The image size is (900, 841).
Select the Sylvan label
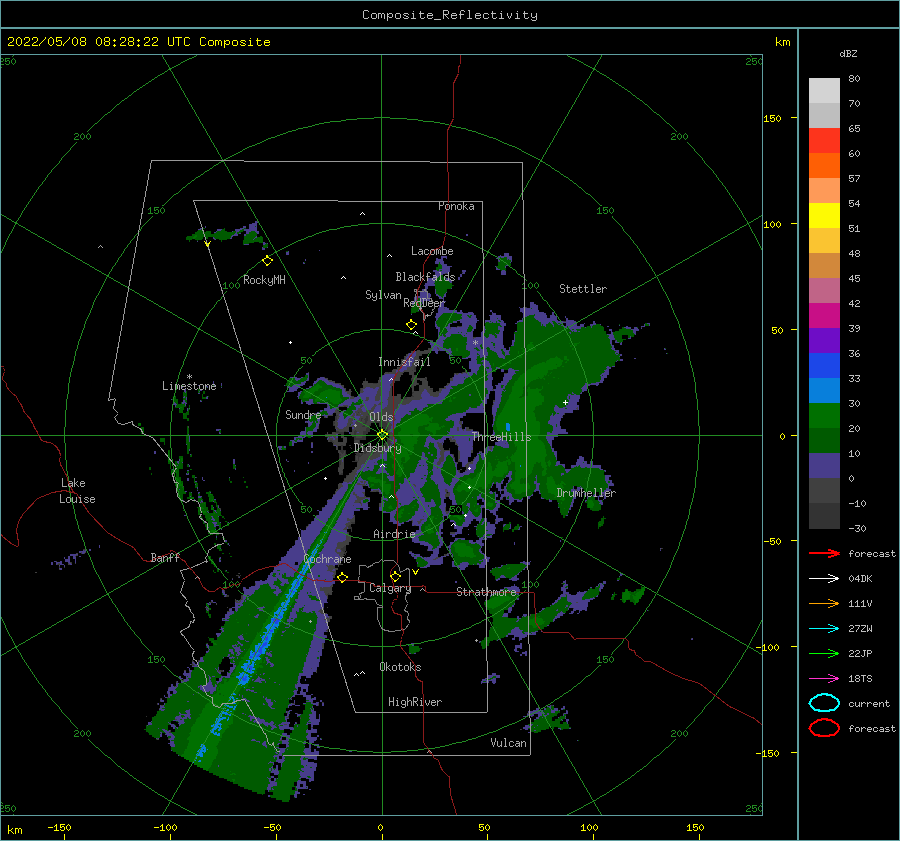pos(383,295)
